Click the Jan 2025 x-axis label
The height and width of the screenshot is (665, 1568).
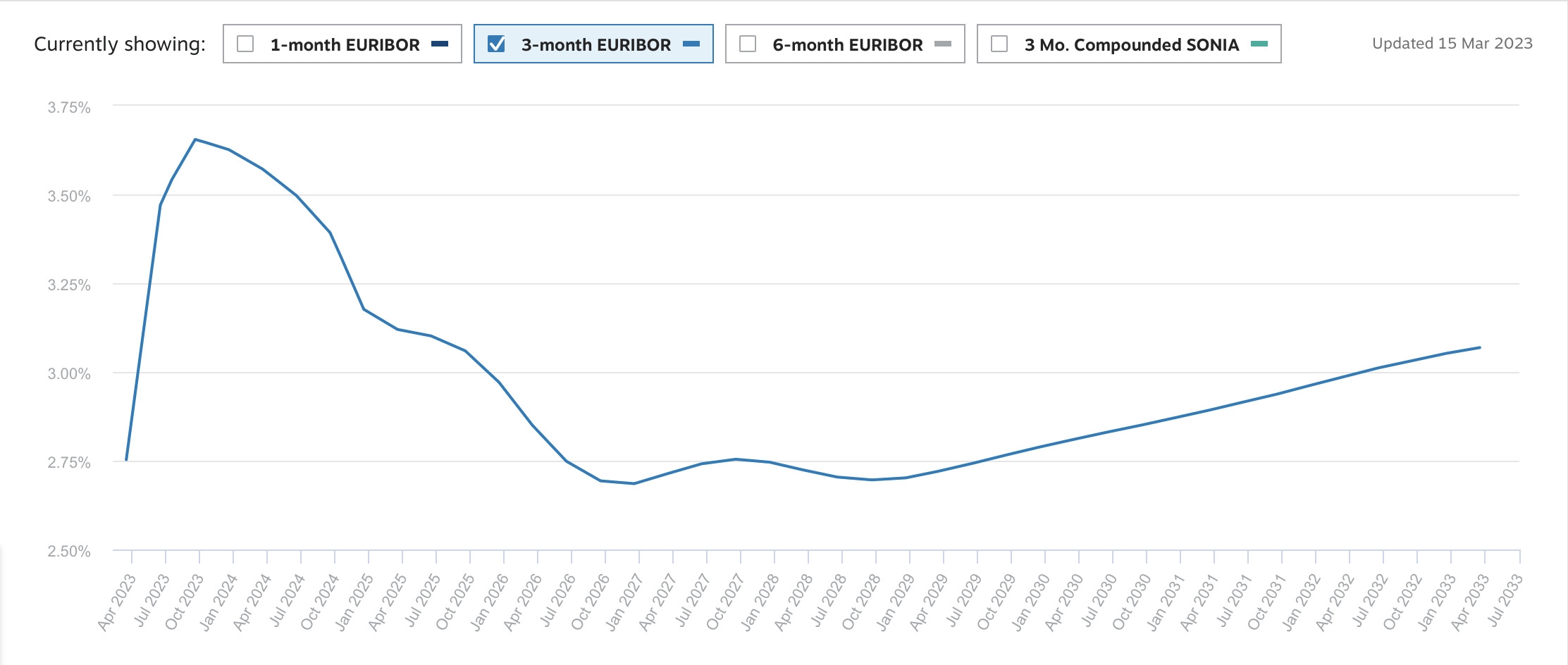click(354, 601)
